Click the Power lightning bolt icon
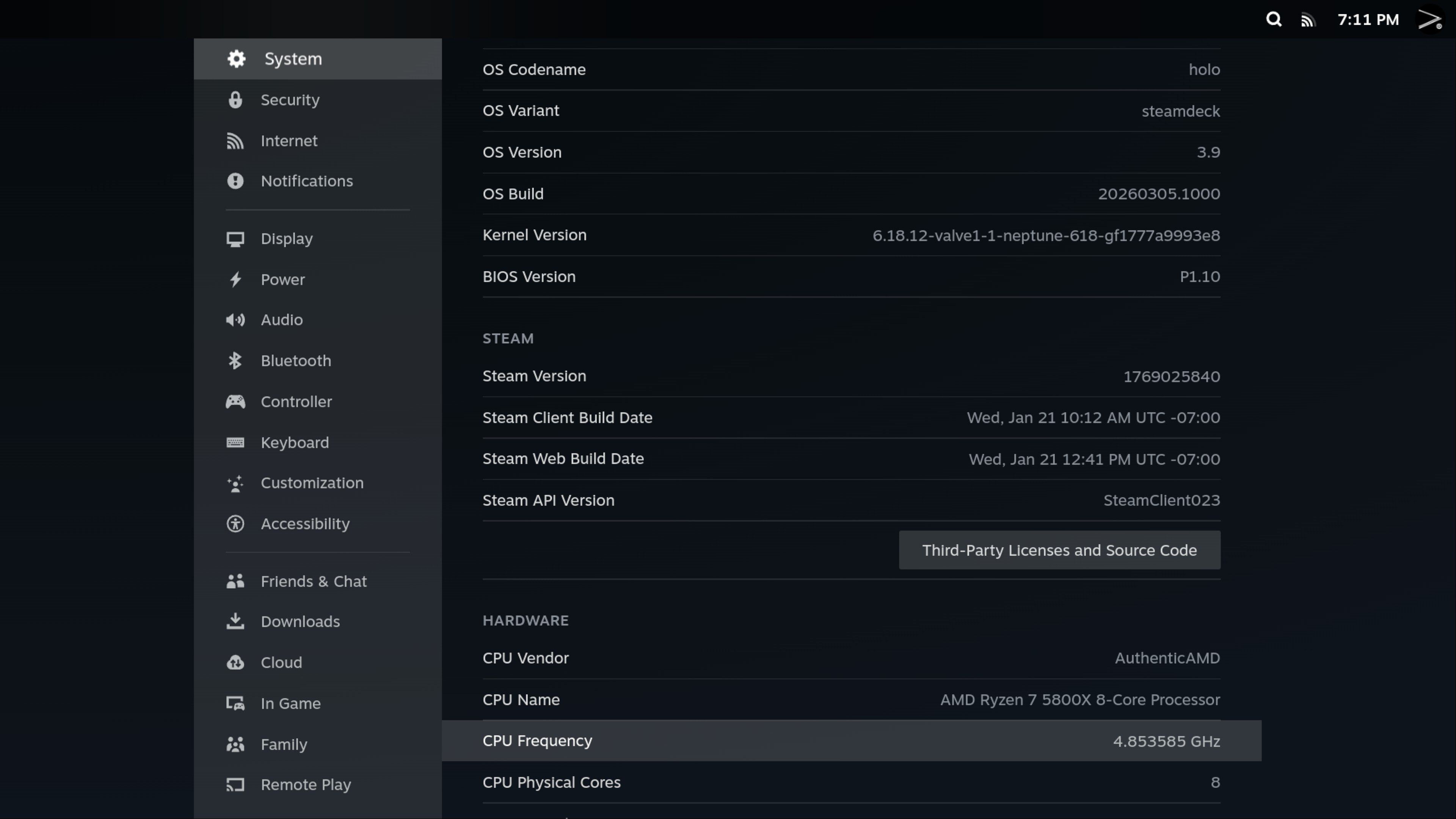The width and height of the screenshot is (1456, 819). [x=235, y=279]
